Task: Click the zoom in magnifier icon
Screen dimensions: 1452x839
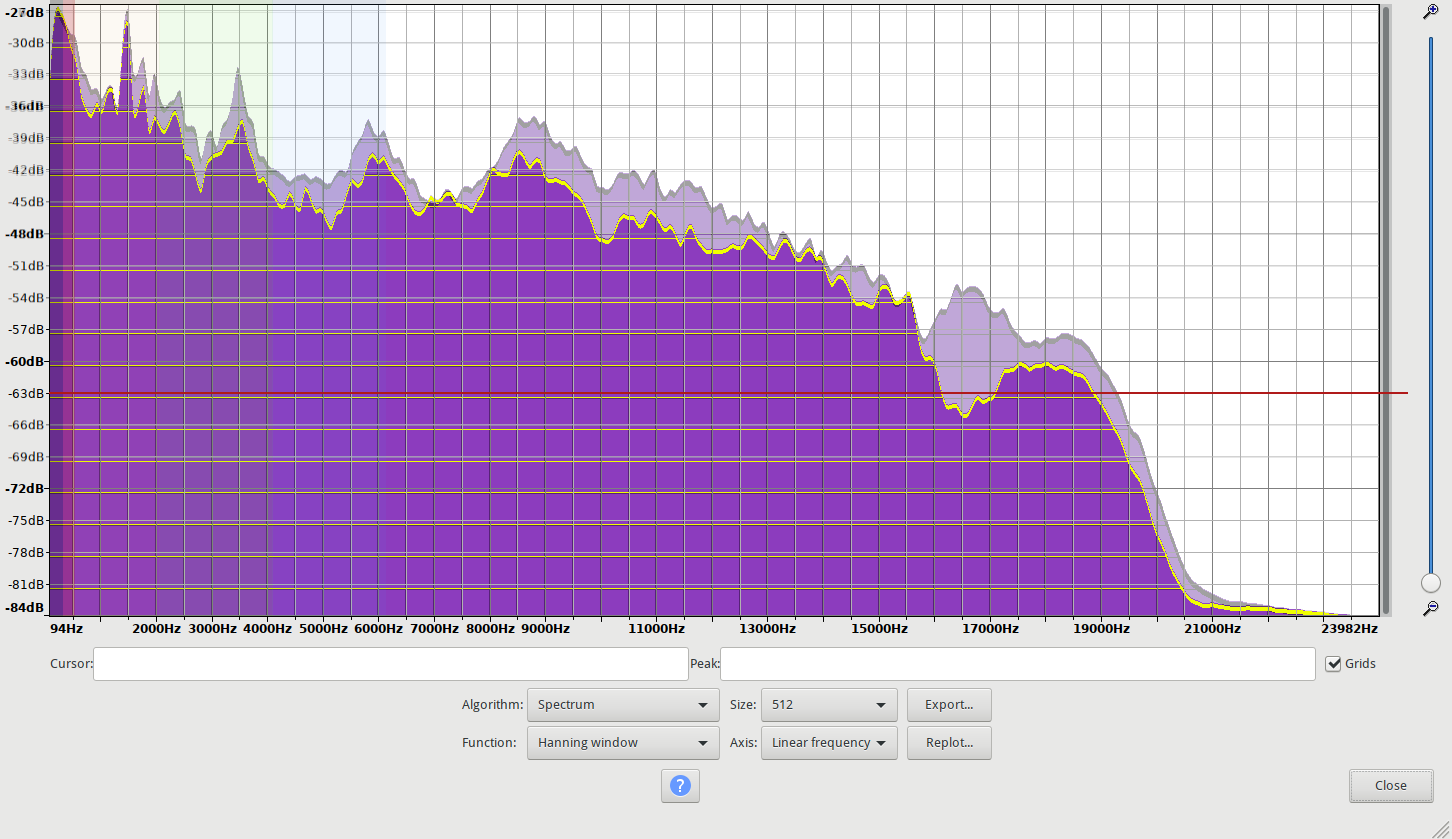Action: [1431, 12]
